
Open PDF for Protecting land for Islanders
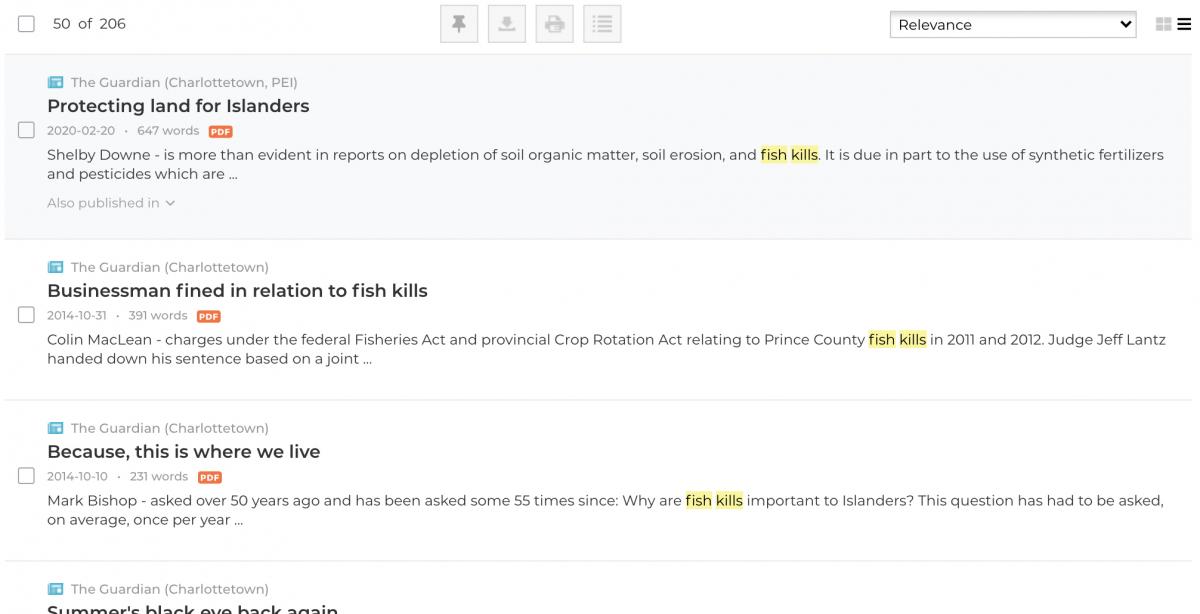point(220,131)
